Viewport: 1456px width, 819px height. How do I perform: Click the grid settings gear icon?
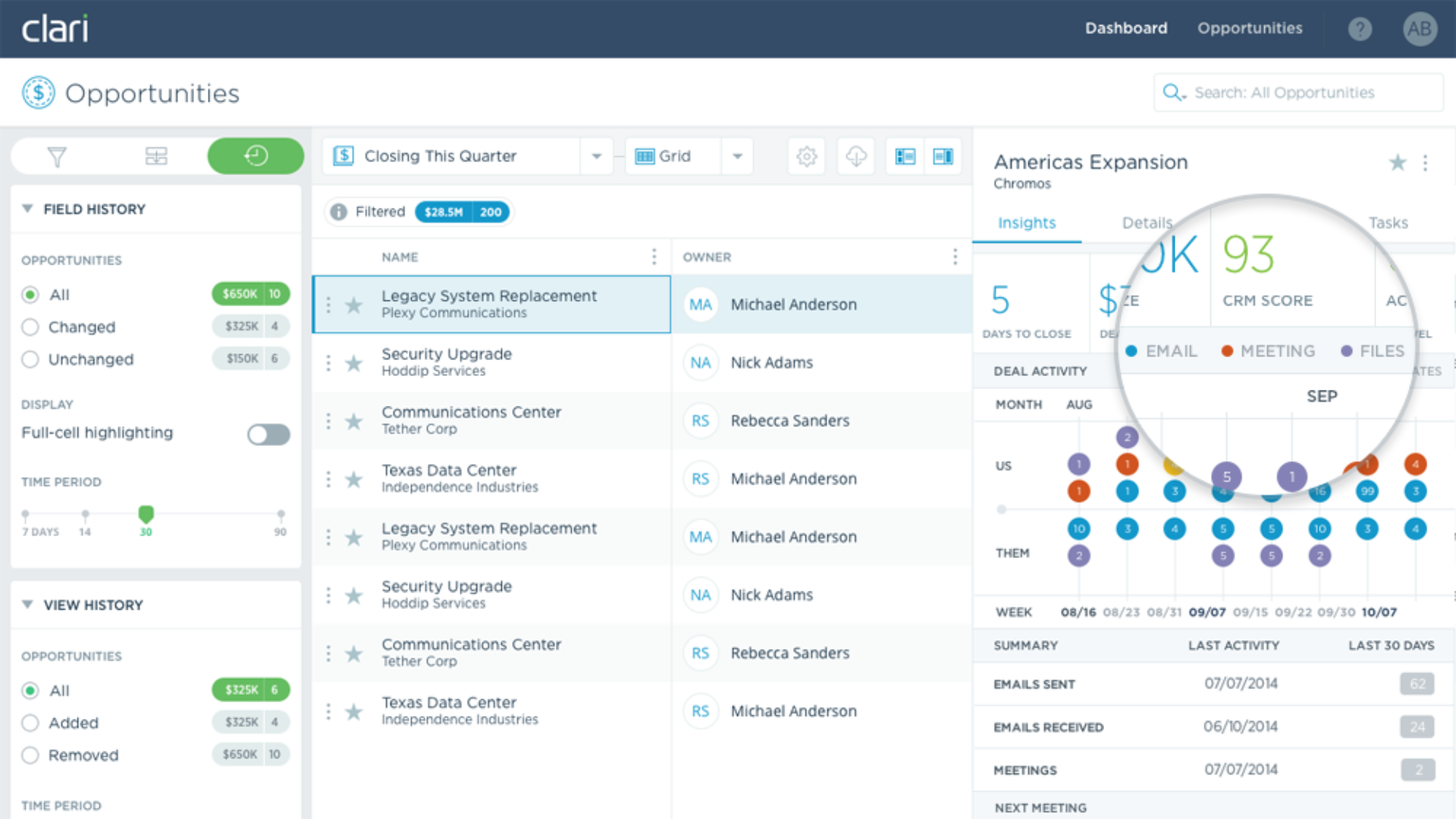(x=806, y=156)
